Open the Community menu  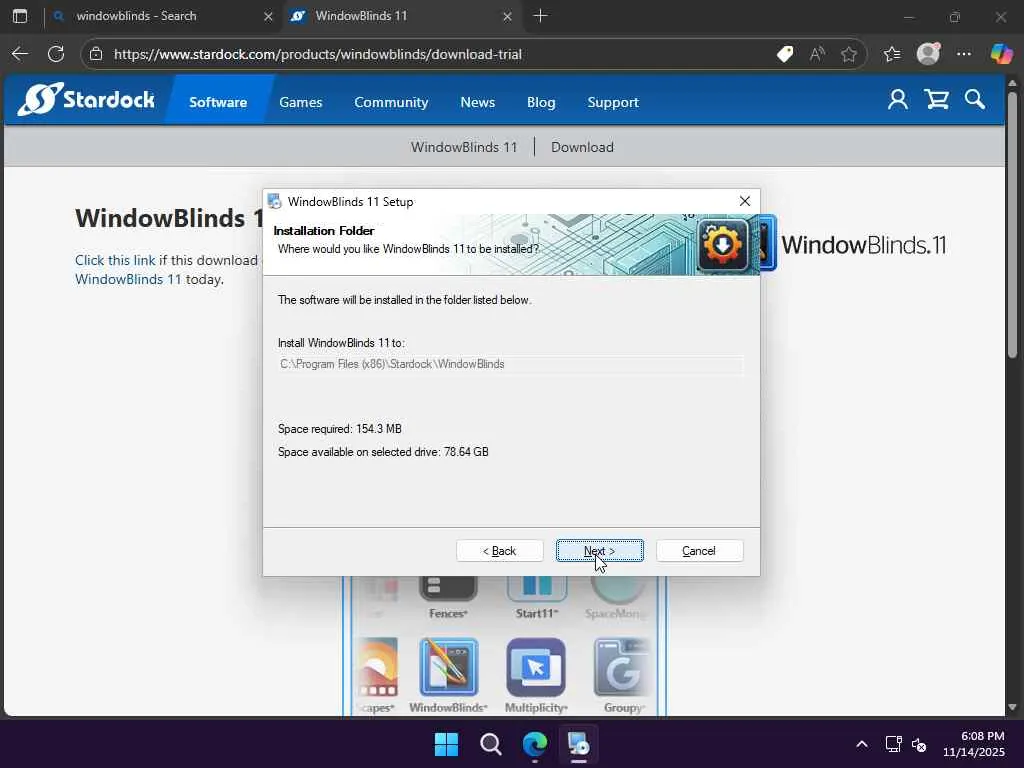pyautogui.click(x=391, y=102)
